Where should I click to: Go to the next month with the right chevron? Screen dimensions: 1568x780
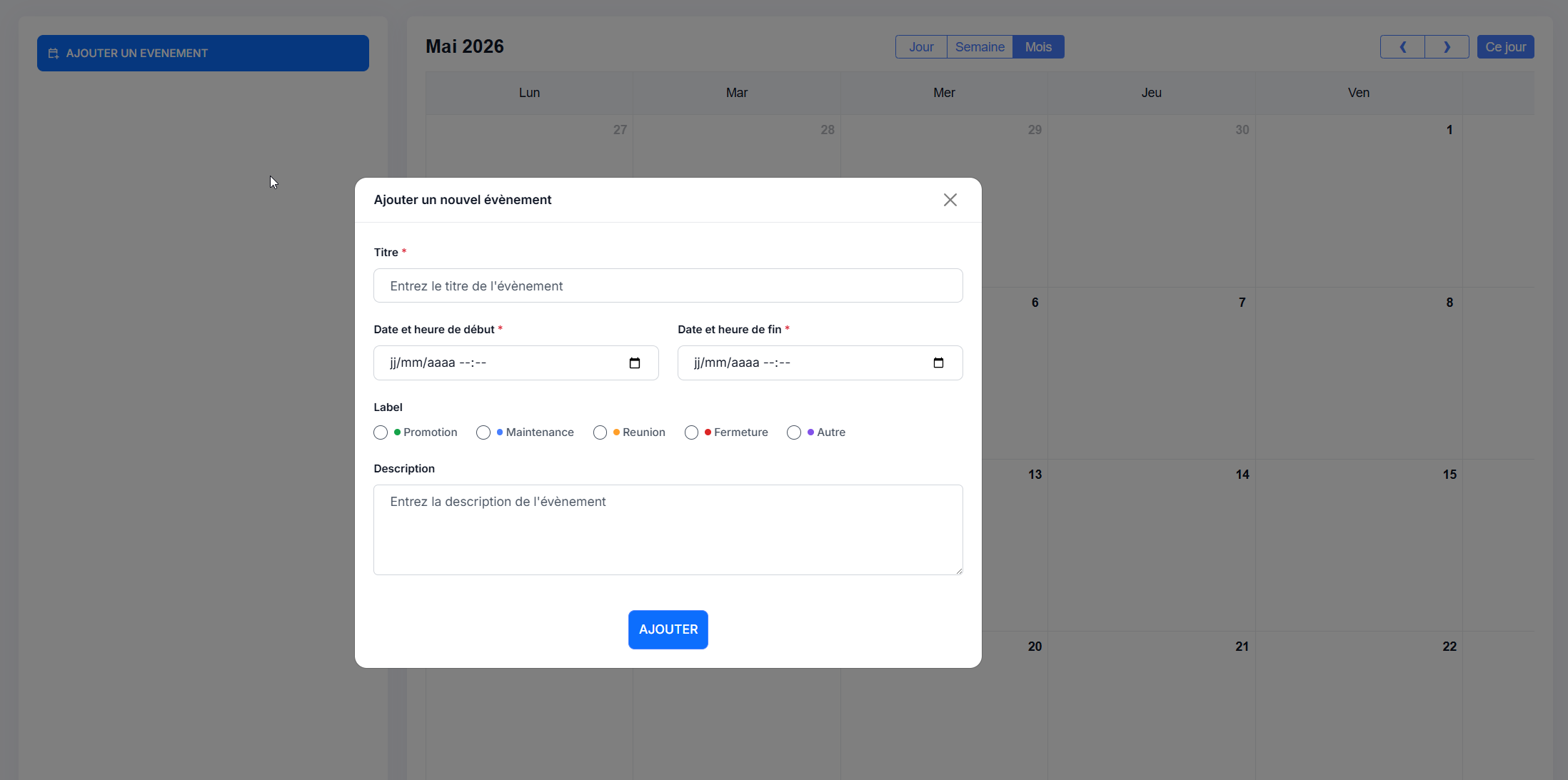(1447, 47)
